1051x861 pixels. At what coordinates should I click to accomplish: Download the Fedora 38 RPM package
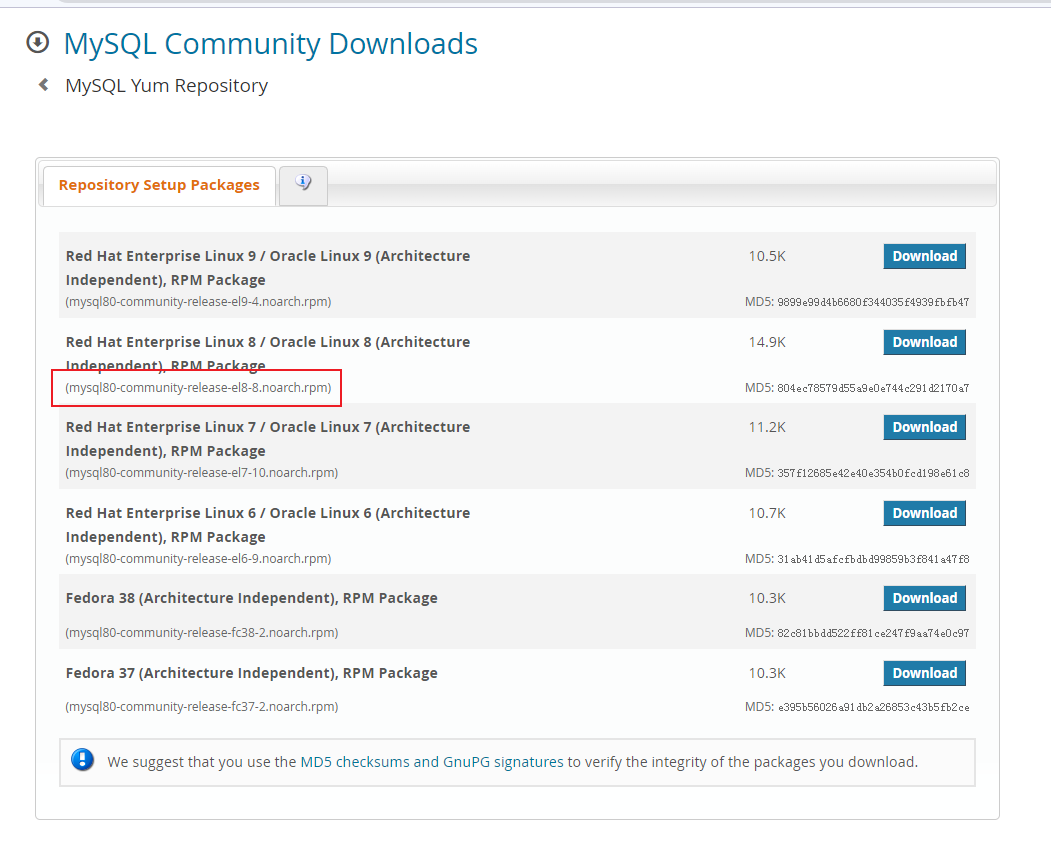click(x=924, y=598)
